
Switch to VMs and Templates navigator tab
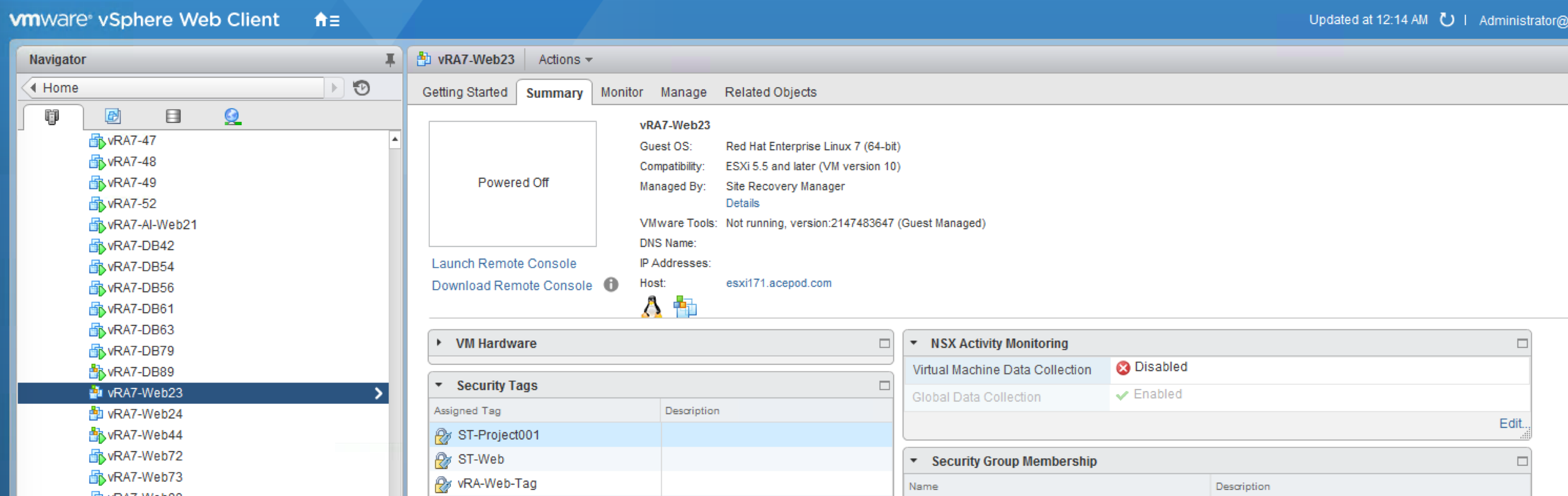[x=113, y=116]
